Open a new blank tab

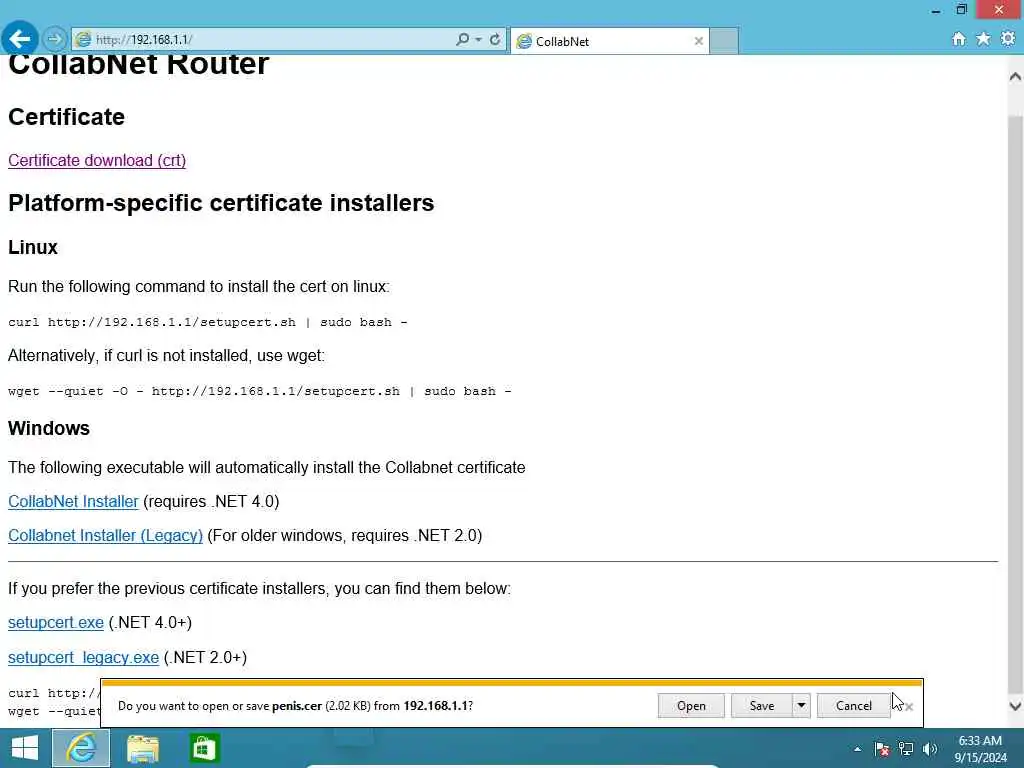pyautogui.click(x=724, y=40)
